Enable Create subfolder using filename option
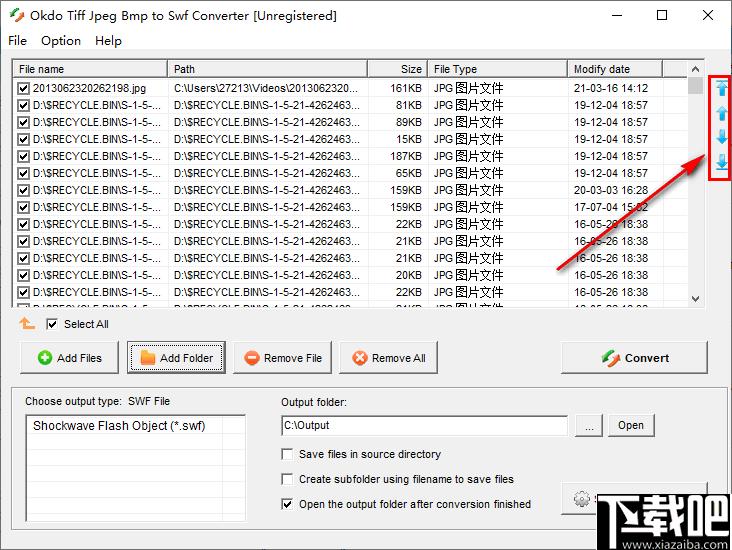Screen dimensions: 732x550 click(287, 479)
